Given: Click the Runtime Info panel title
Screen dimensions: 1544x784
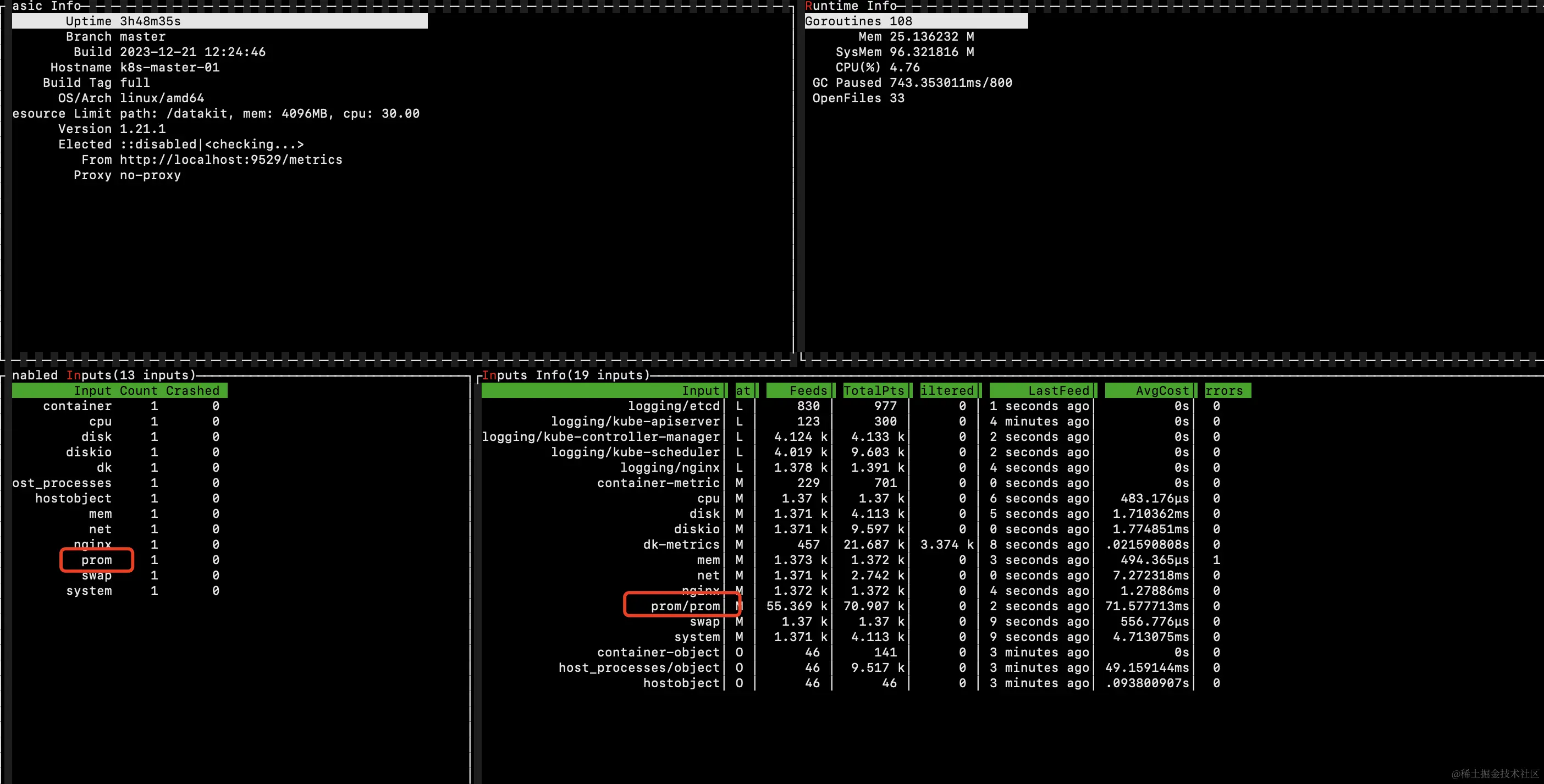Looking at the screenshot, I should pyautogui.click(x=851, y=6).
